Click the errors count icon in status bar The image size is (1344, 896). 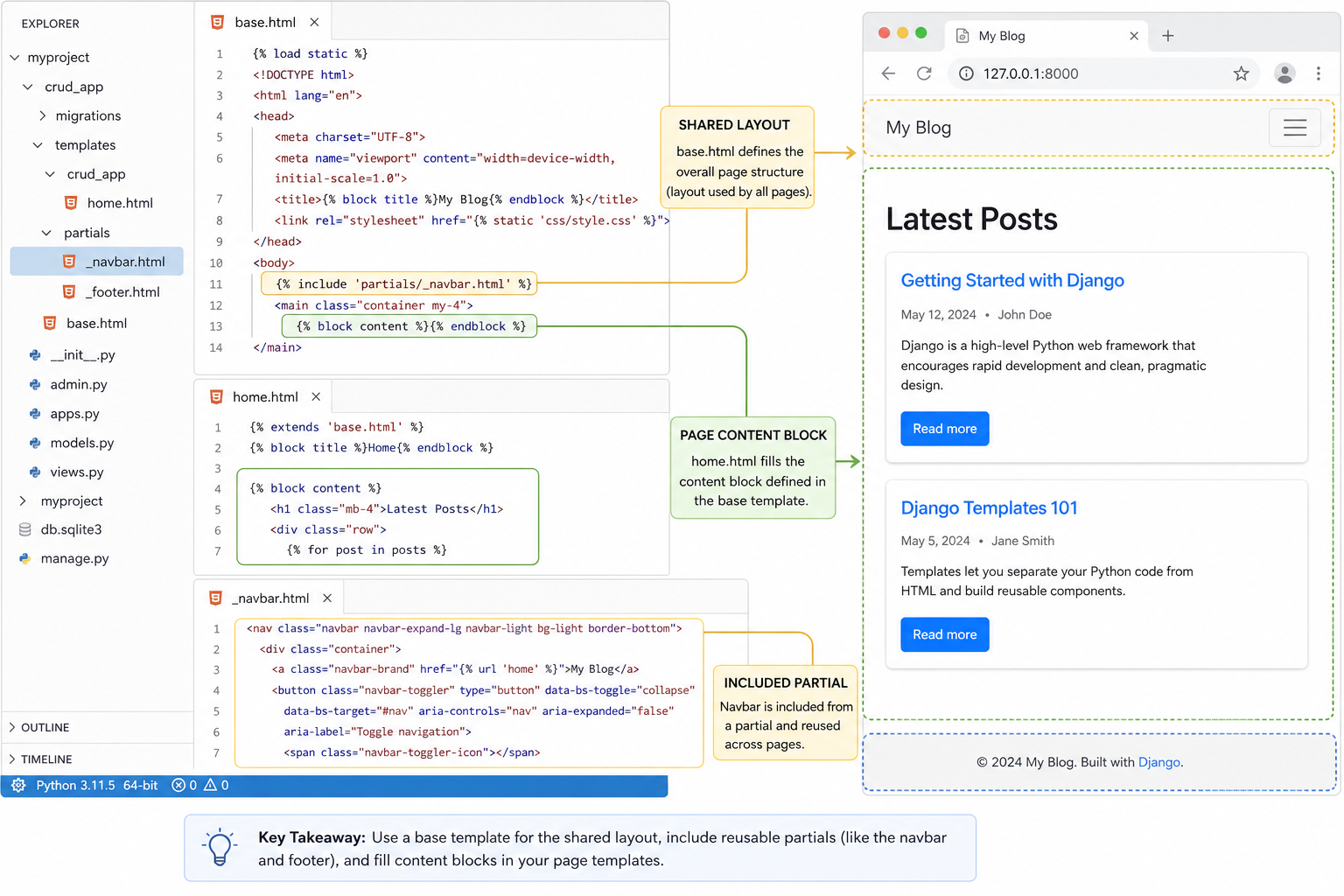[x=178, y=785]
